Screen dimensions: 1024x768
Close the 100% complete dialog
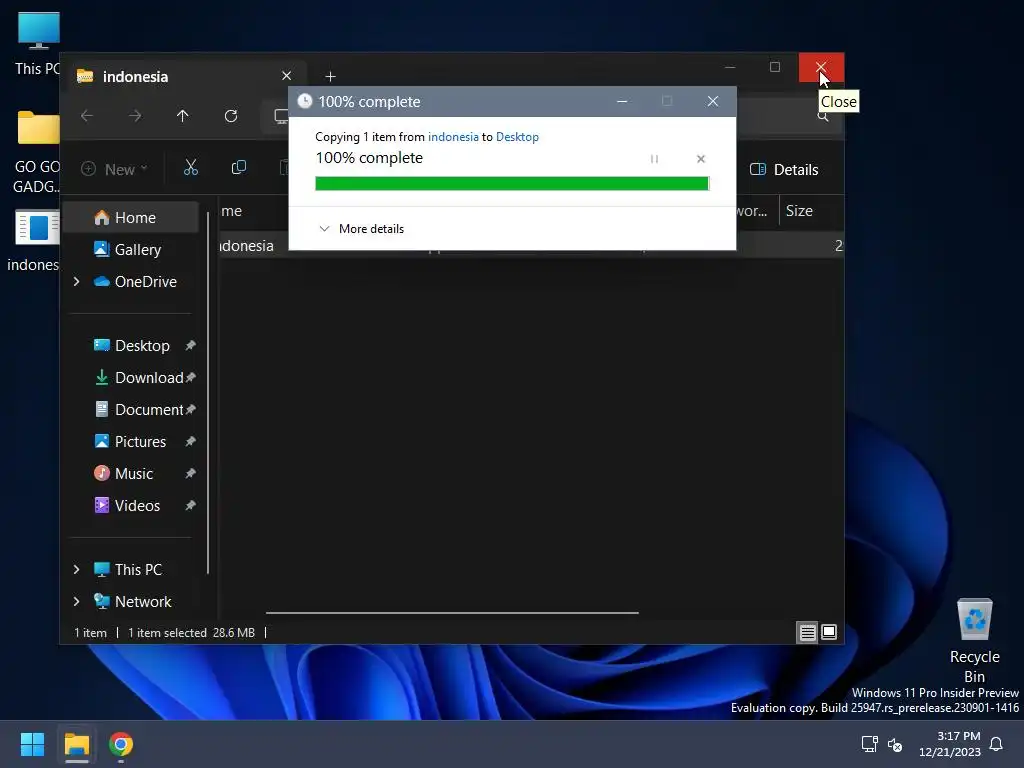point(712,101)
